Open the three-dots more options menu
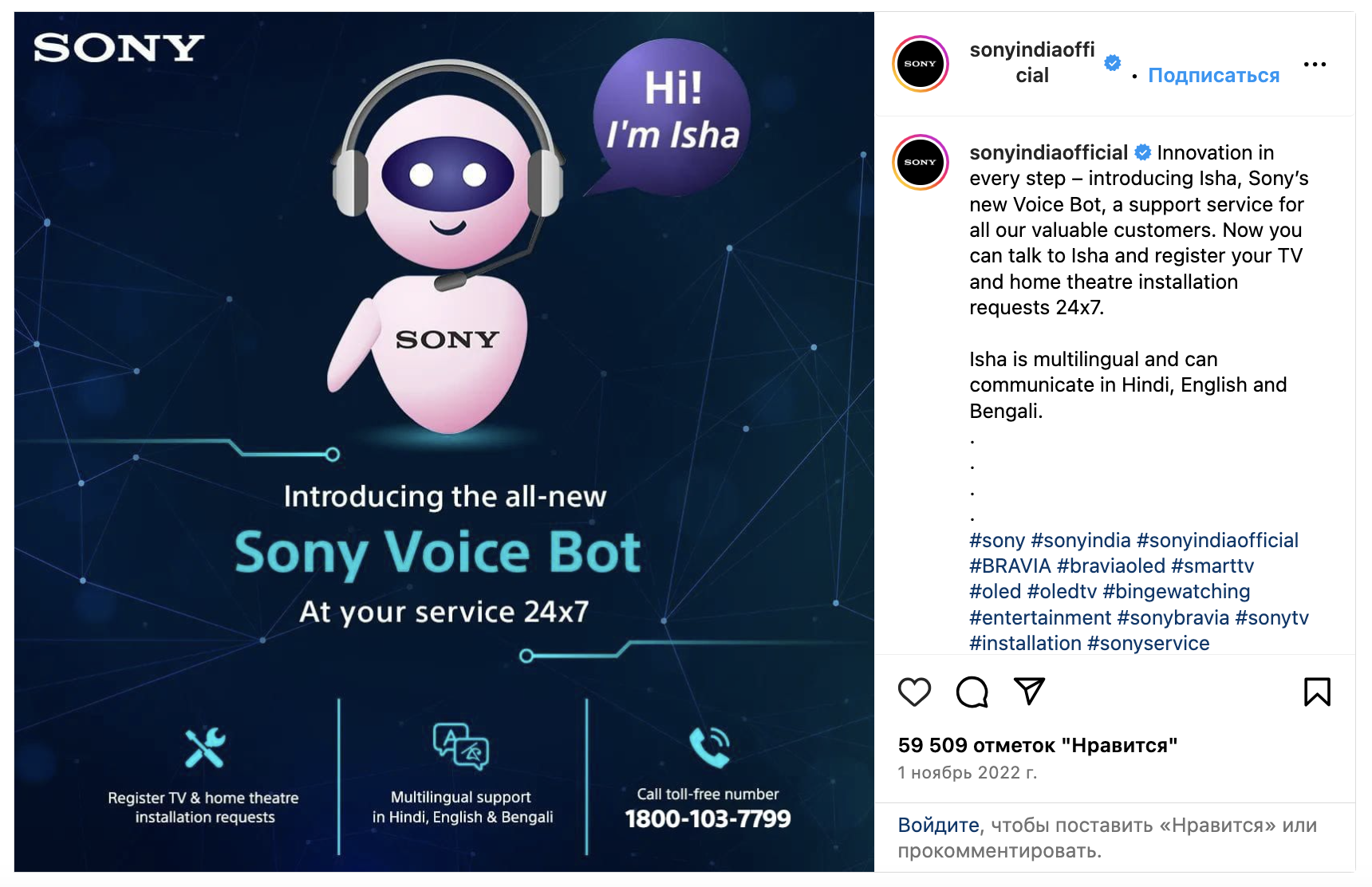 (x=1315, y=65)
